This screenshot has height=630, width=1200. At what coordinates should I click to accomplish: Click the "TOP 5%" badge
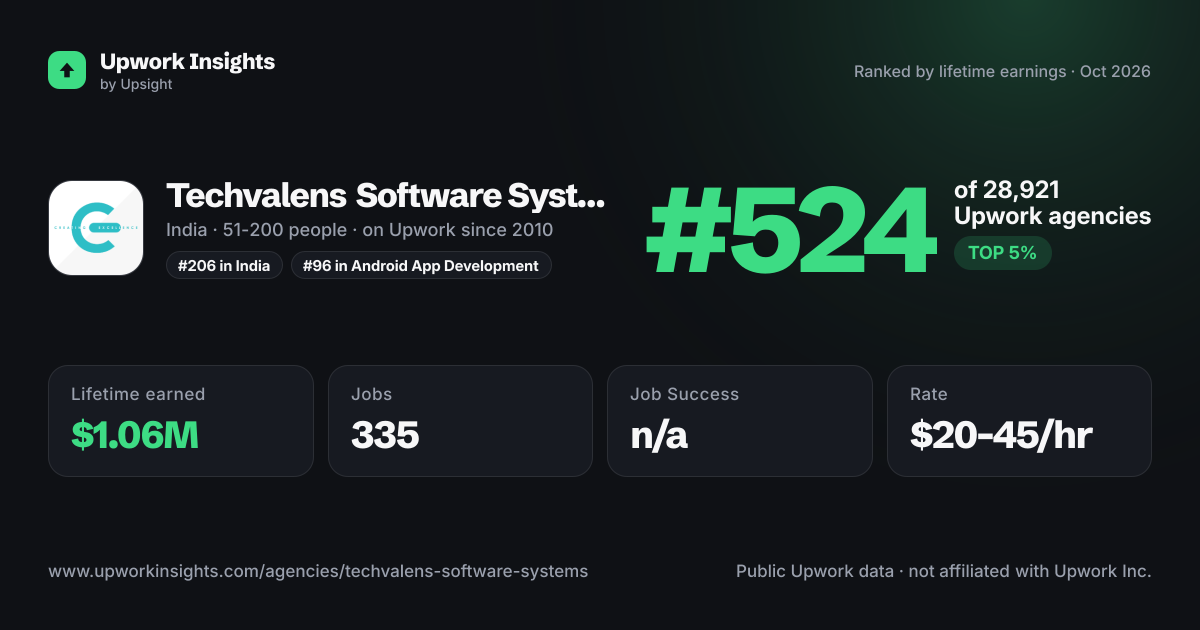pyautogui.click(x=1002, y=254)
